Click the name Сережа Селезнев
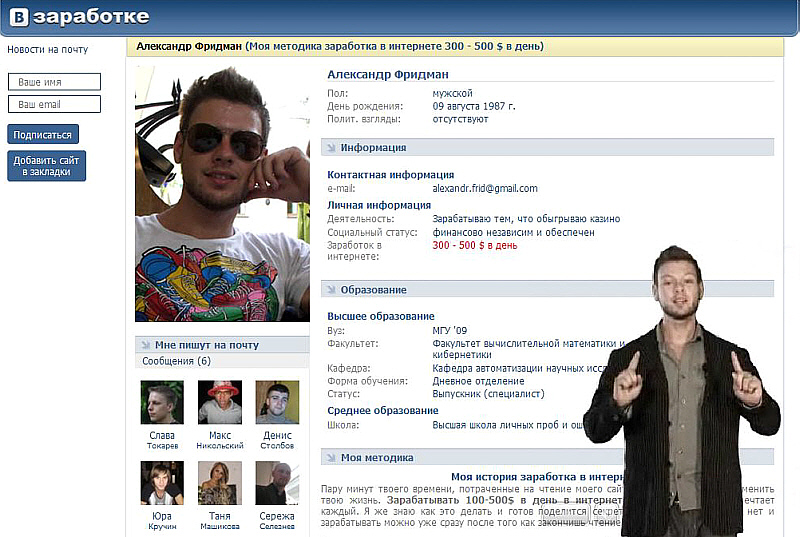Screen dimensions: 800x537 pyautogui.click(x=277, y=521)
